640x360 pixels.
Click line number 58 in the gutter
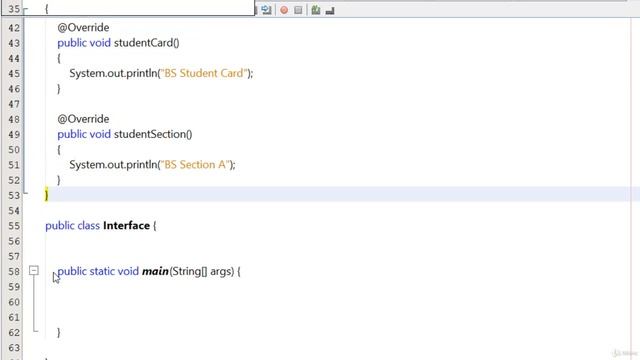click(14, 271)
